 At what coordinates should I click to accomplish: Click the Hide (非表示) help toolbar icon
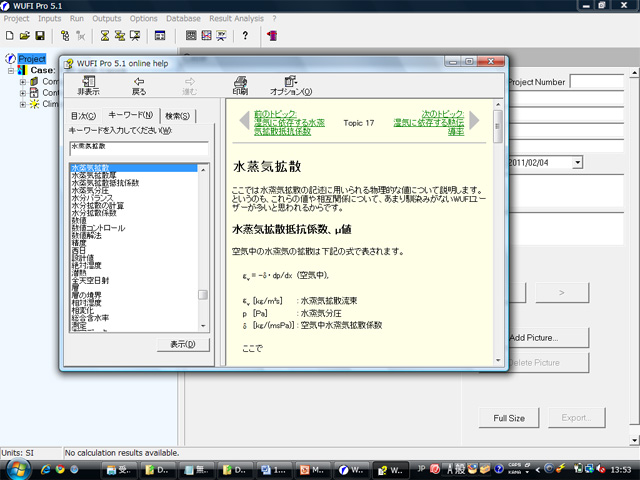88,85
